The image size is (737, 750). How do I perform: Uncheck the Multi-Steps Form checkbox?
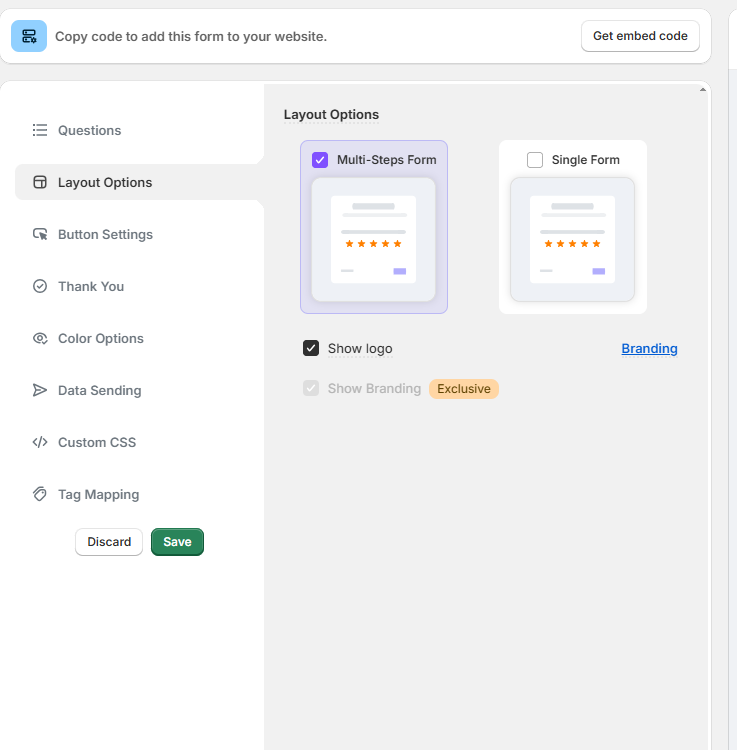(x=320, y=160)
